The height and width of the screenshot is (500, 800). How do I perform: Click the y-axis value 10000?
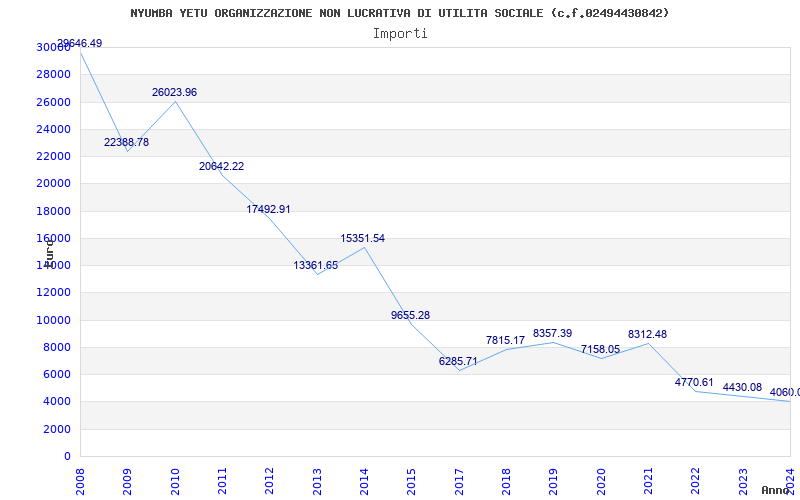click(x=54, y=320)
